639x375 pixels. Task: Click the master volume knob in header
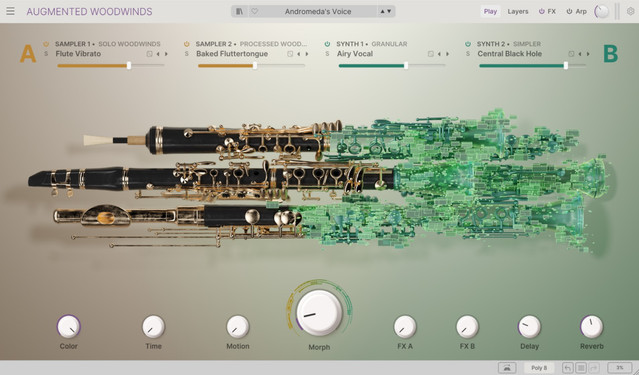coord(602,11)
